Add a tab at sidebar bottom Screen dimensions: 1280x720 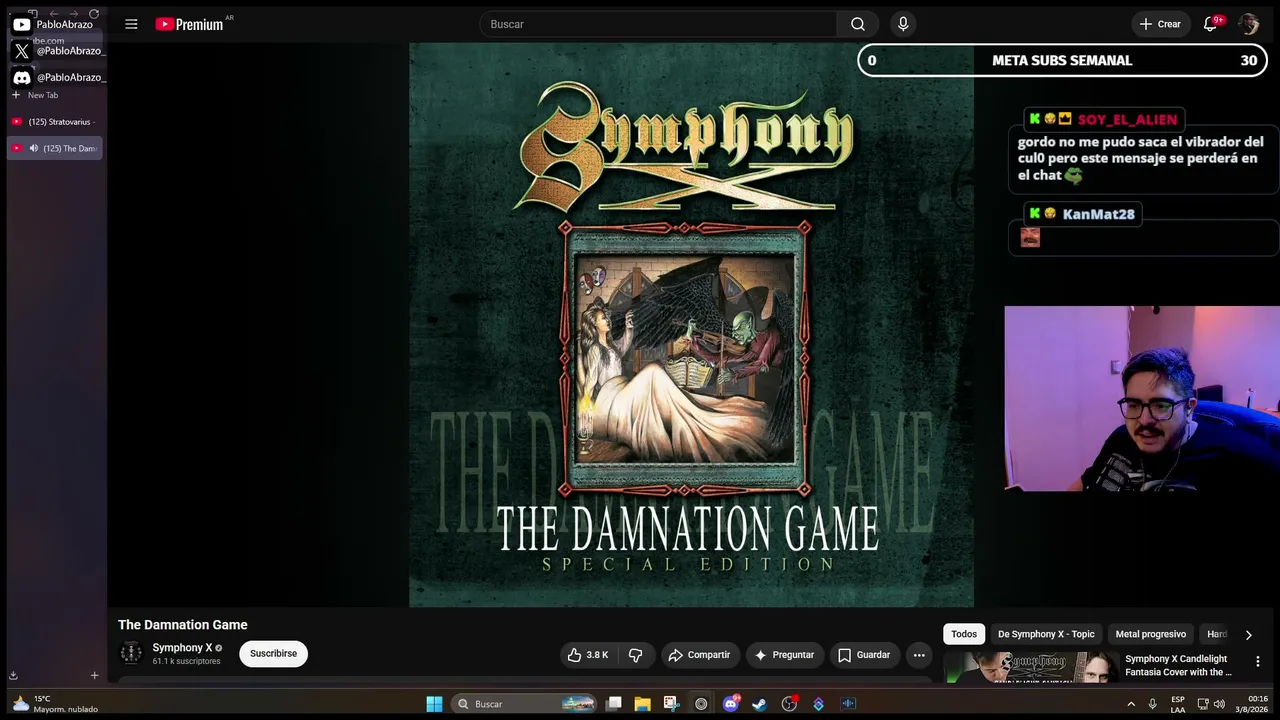click(x=94, y=675)
